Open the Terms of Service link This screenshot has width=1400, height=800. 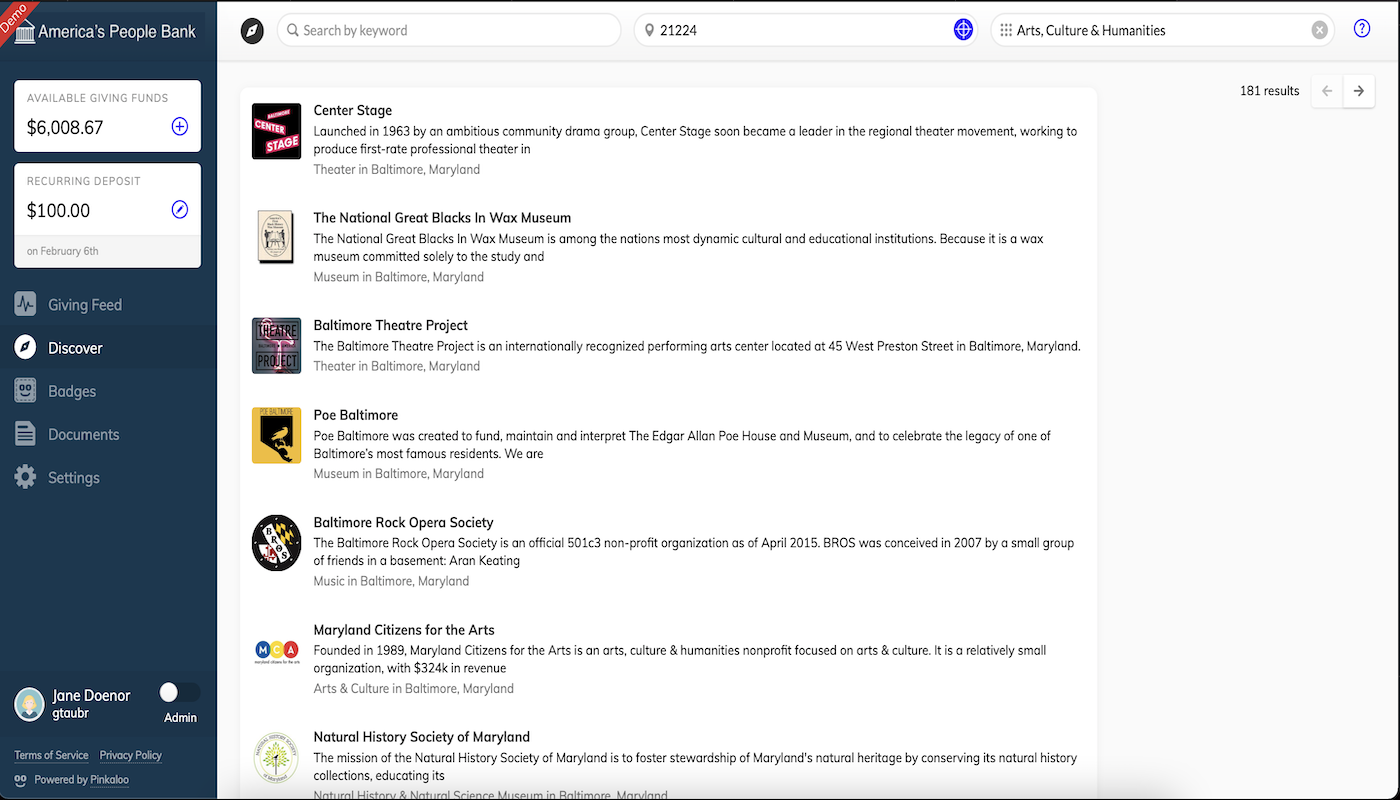(x=51, y=755)
